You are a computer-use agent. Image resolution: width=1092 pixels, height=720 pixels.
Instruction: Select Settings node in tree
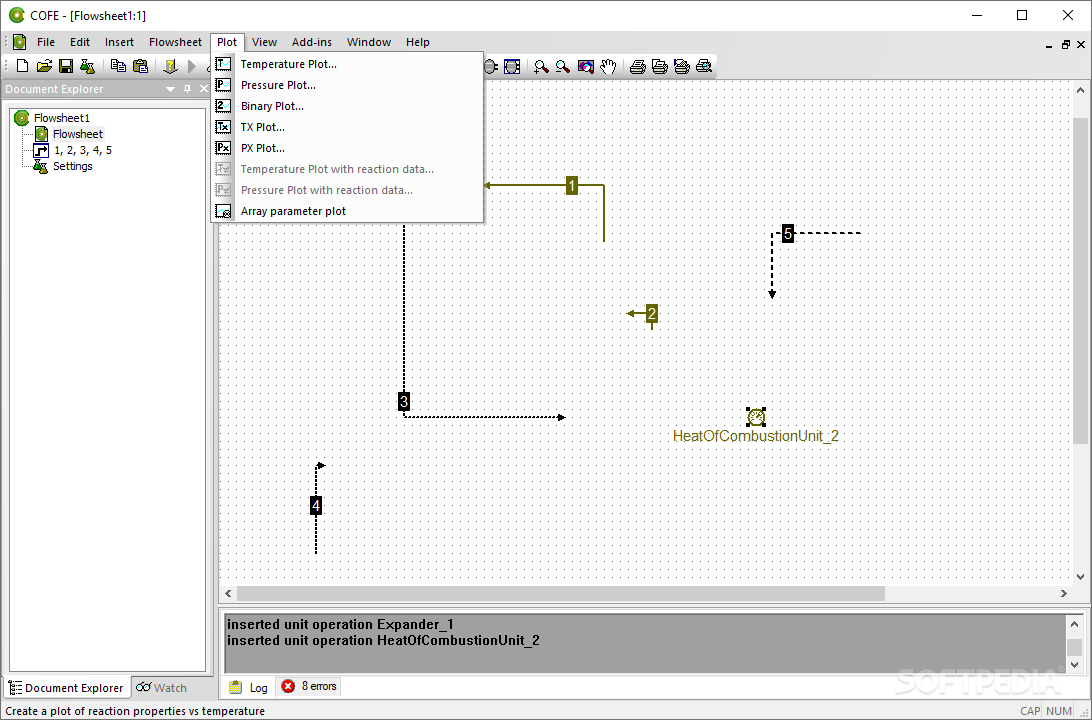pyautogui.click(x=72, y=166)
